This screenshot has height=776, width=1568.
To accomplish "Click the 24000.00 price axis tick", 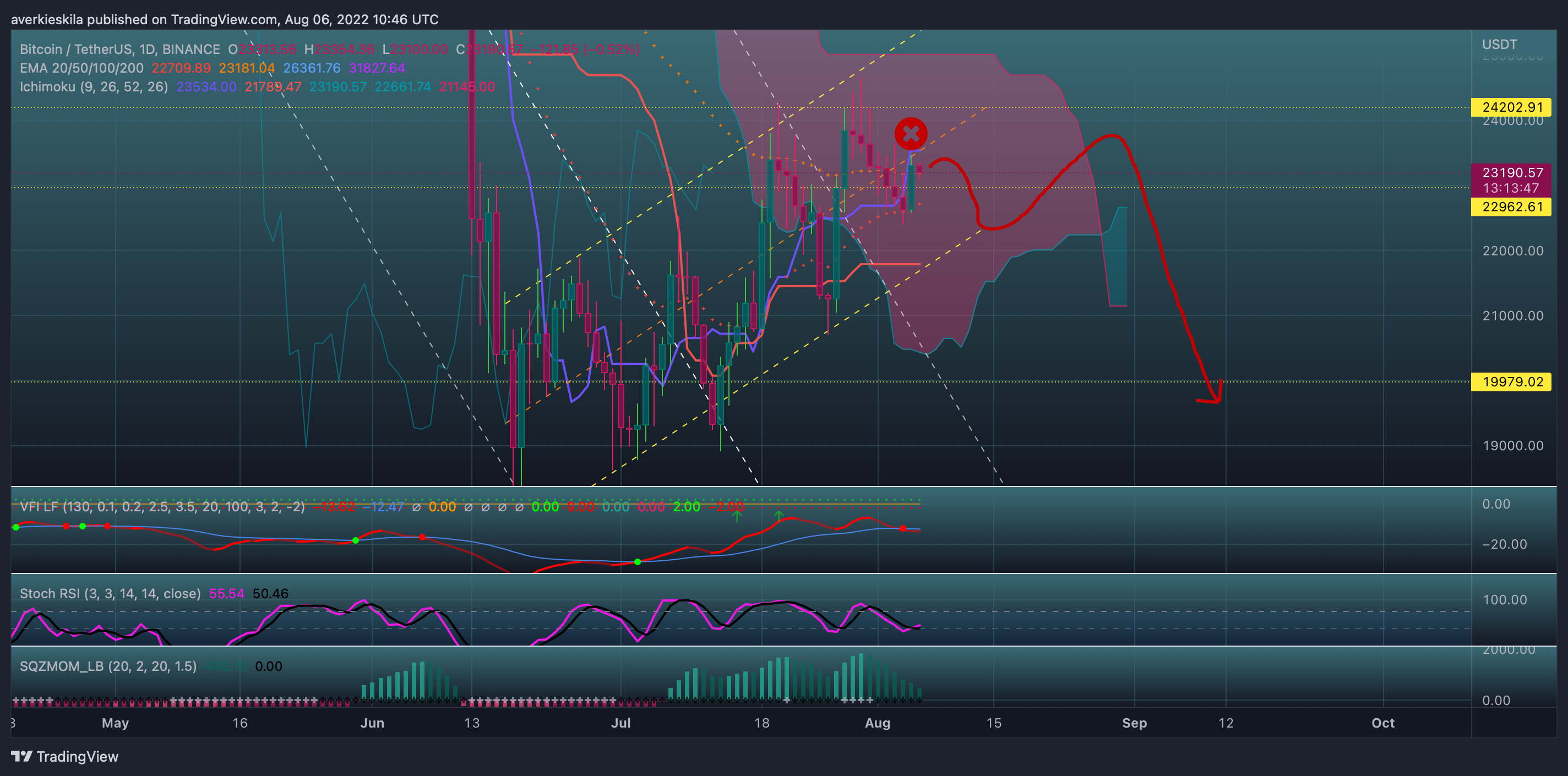I will point(1512,121).
